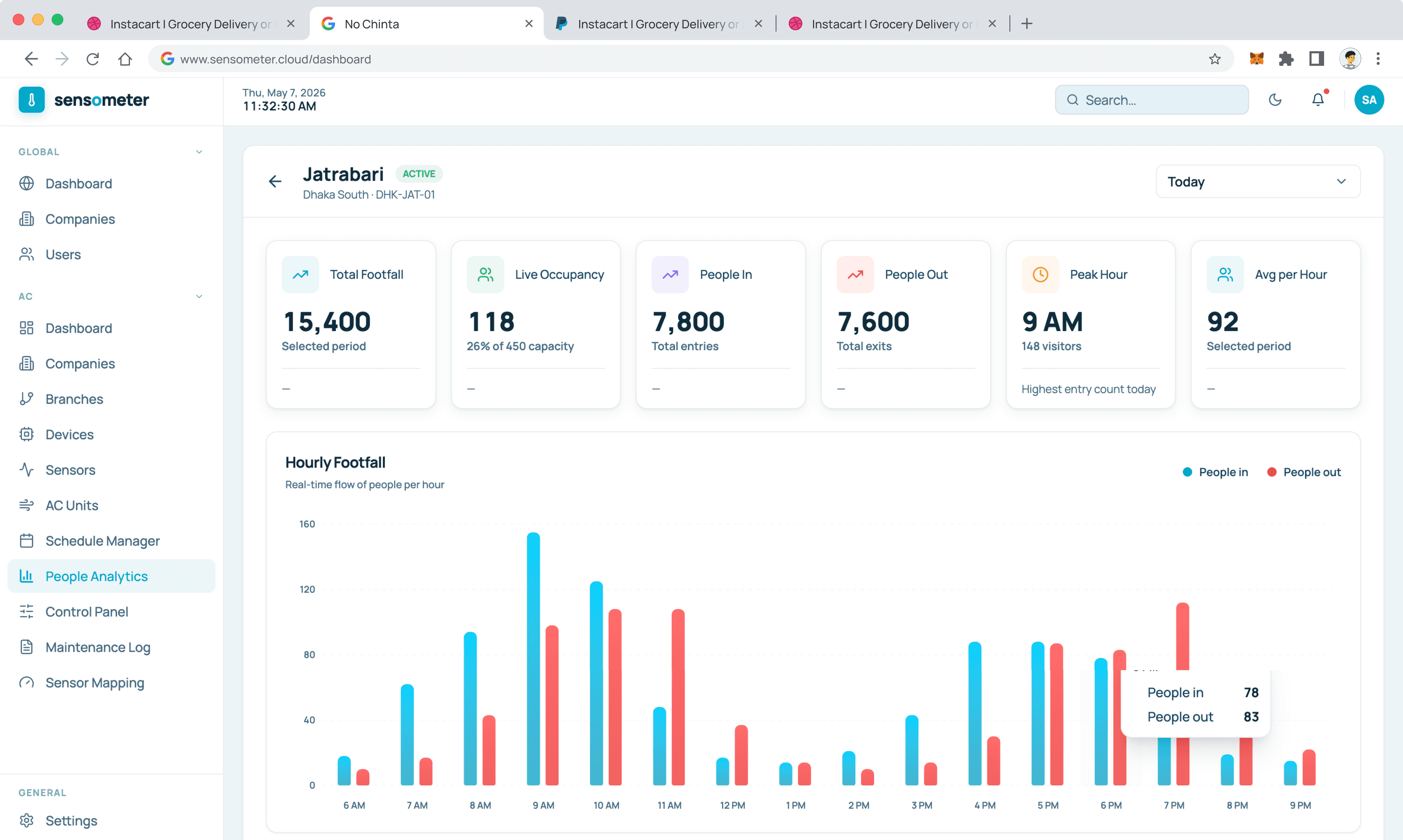The height and width of the screenshot is (840, 1403).
Task: Close the No Chinta browser tab
Action: click(x=529, y=24)
